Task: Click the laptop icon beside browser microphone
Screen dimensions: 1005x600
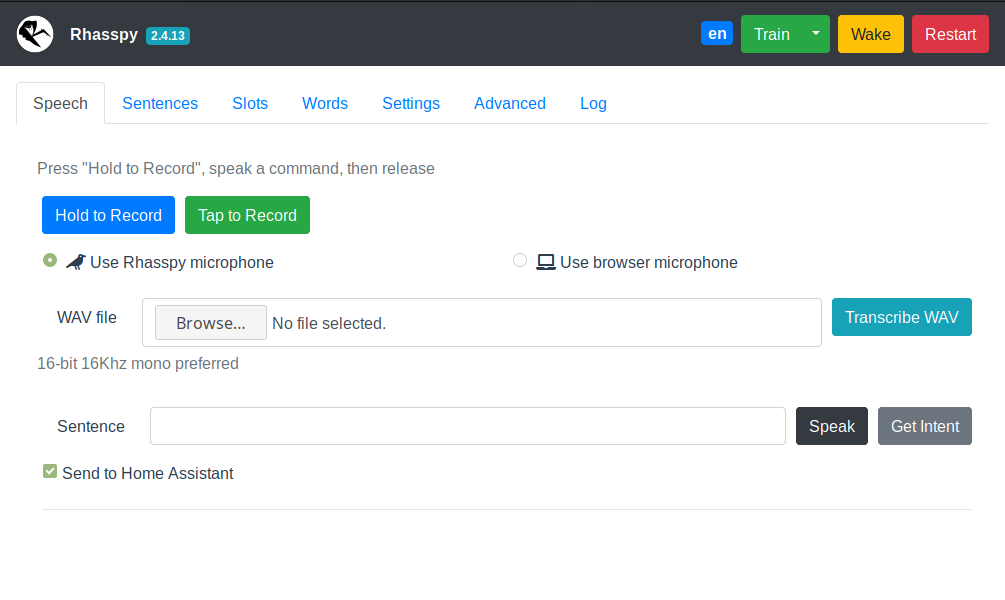Action: (x=545, y=262)
